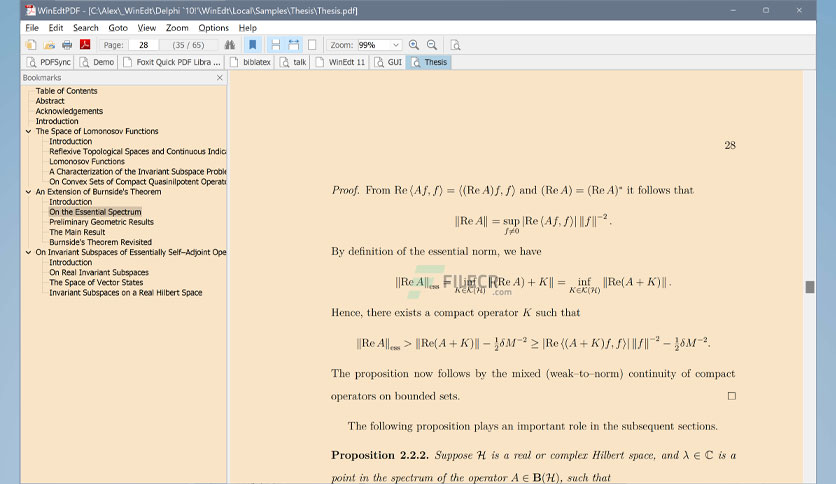Toggle the Bookmarks panel icon
This screenshot has height=484, width=836.
[x=253, y=45]
